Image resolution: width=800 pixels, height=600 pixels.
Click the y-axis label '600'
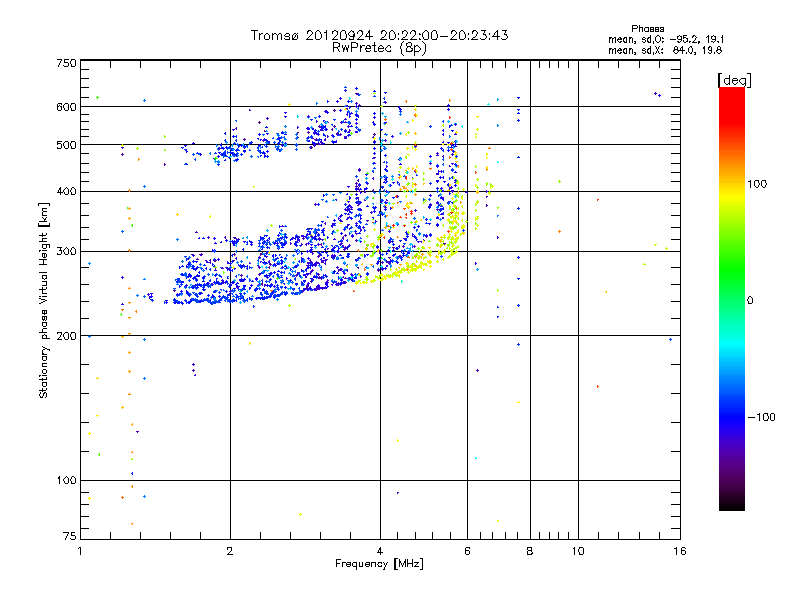(x=66, y=107)
